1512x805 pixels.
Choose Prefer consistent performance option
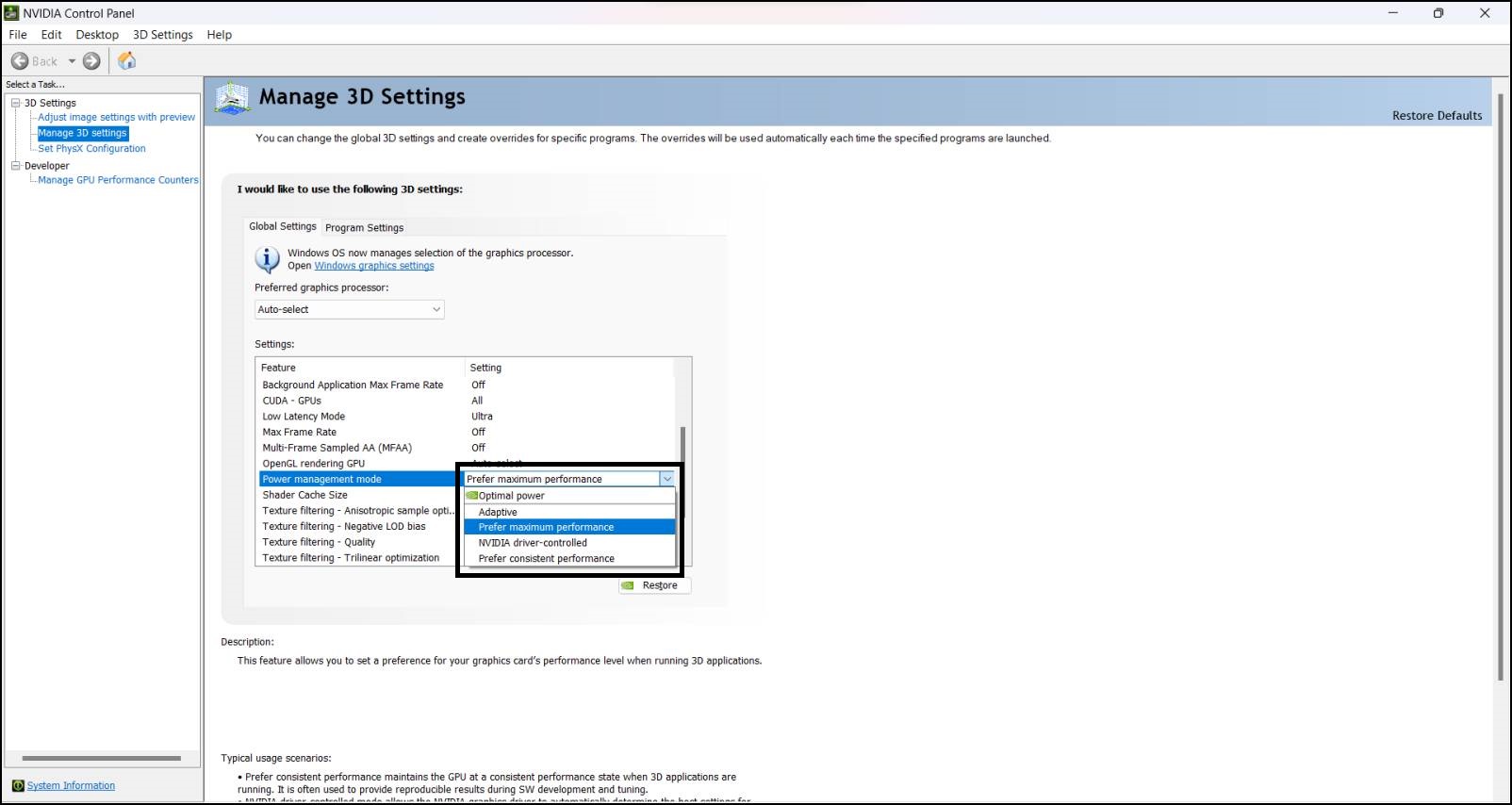point(570,559)
